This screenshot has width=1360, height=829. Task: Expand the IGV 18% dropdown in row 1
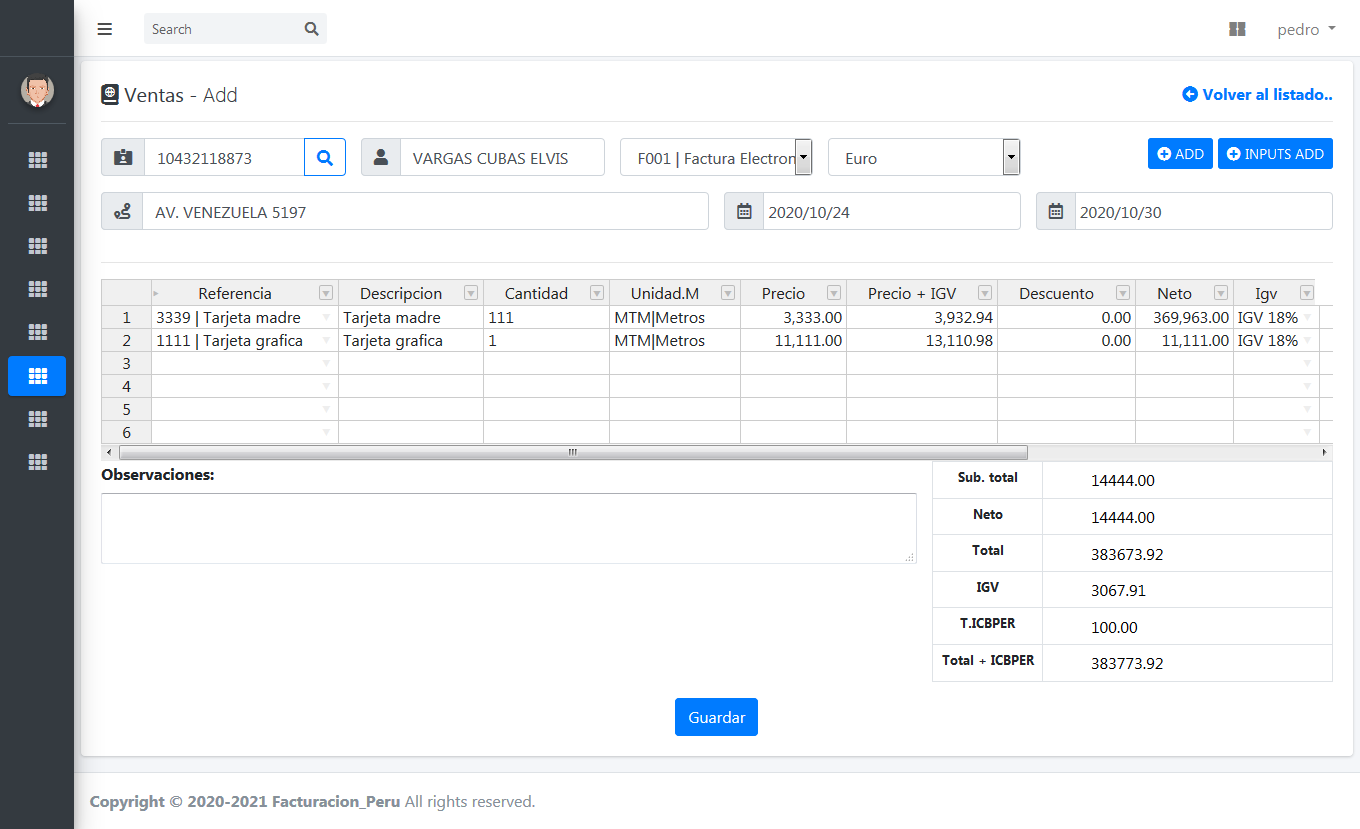click(x=1307, y=318)
